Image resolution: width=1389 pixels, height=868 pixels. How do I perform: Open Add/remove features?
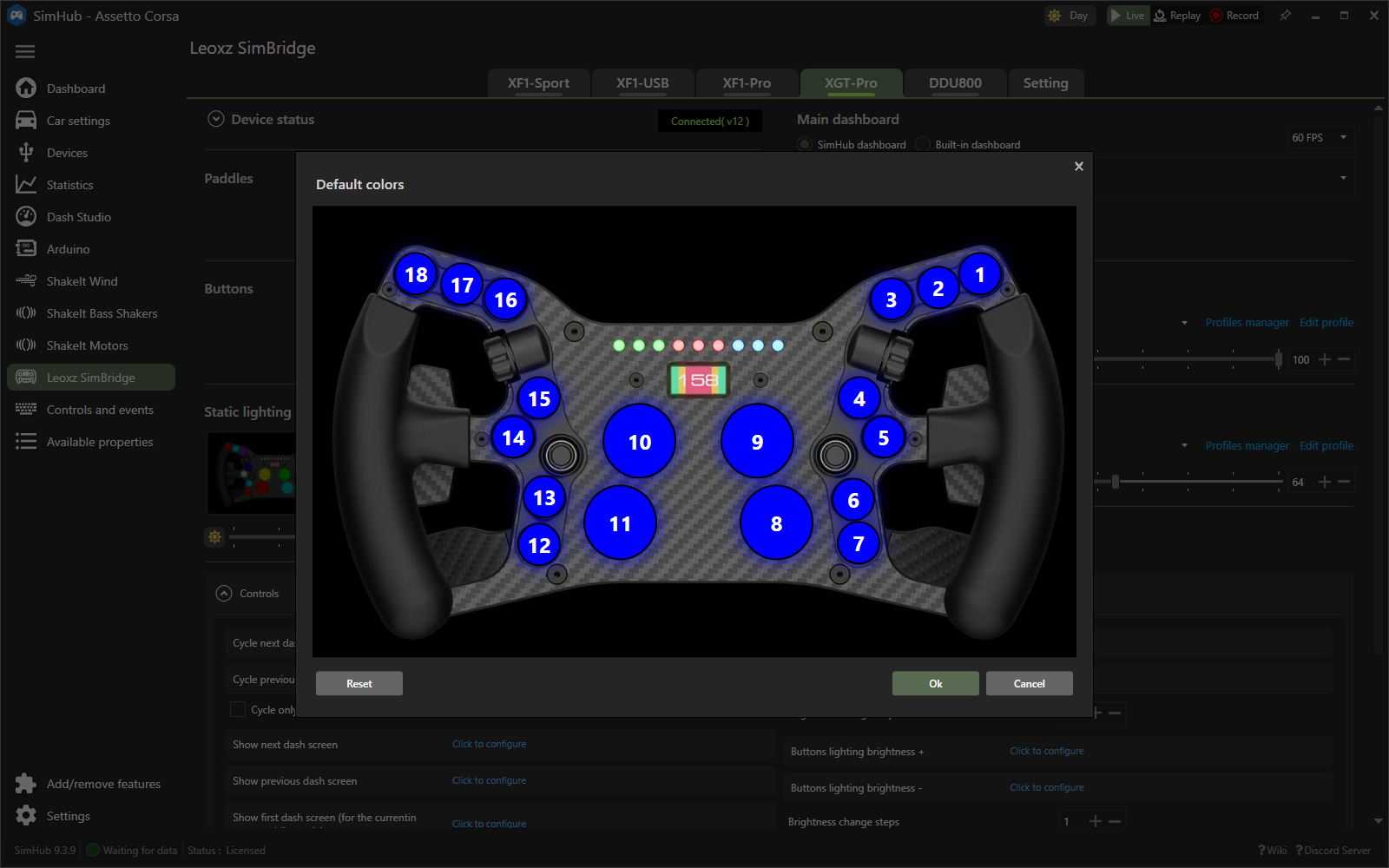(x=103, y=784)
